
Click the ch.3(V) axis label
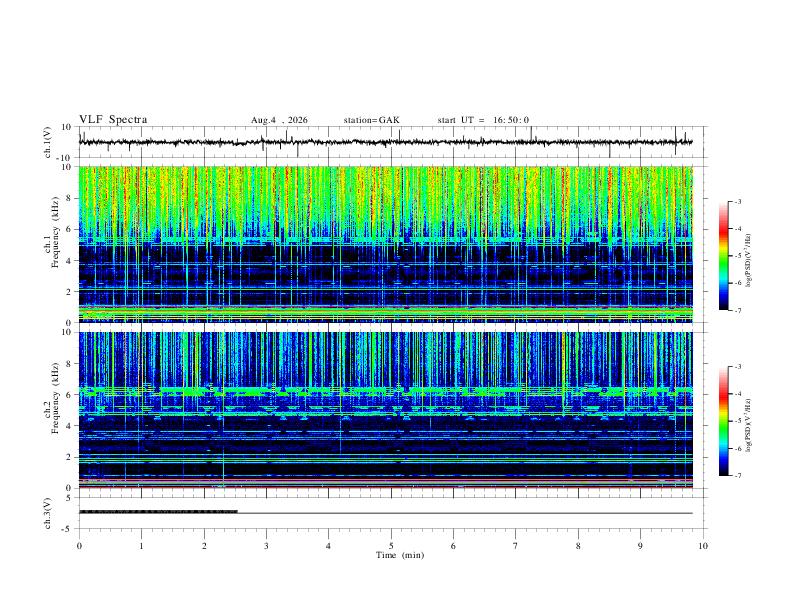[x=48, y=513]
